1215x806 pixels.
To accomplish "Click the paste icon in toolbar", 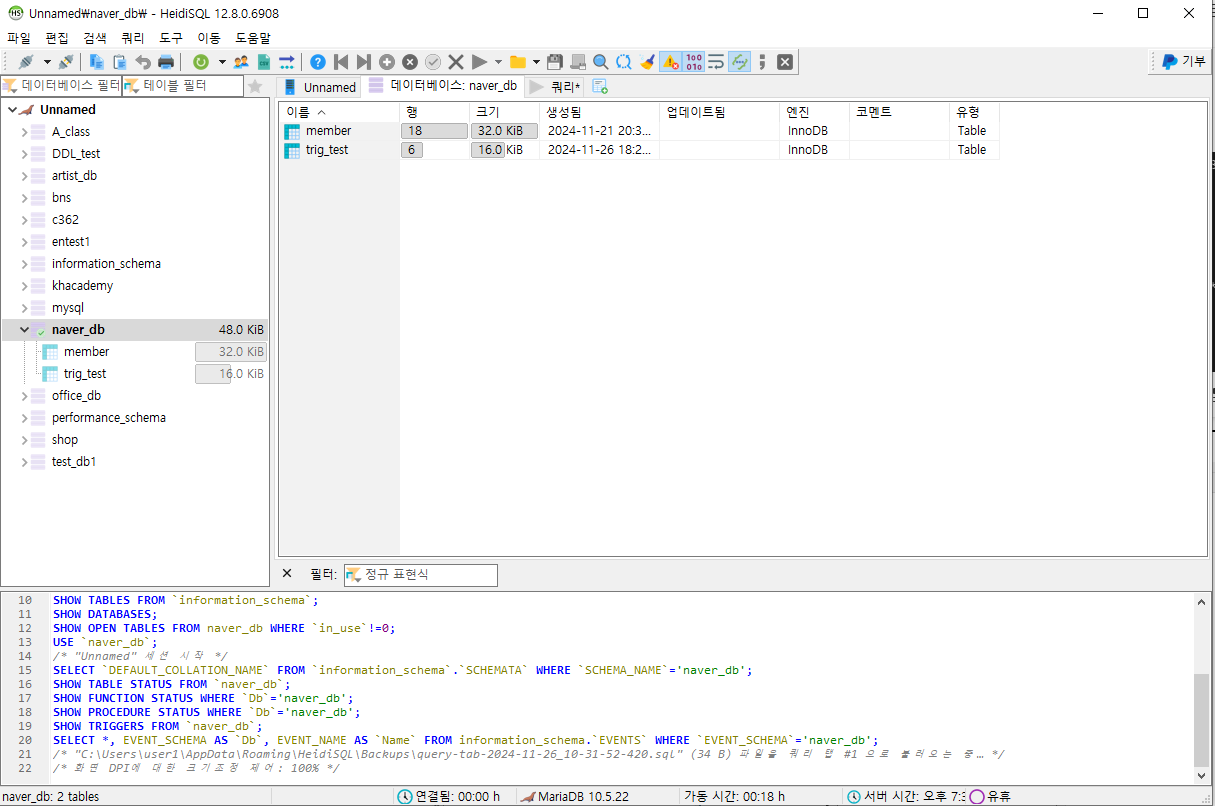I will [120, 62].
